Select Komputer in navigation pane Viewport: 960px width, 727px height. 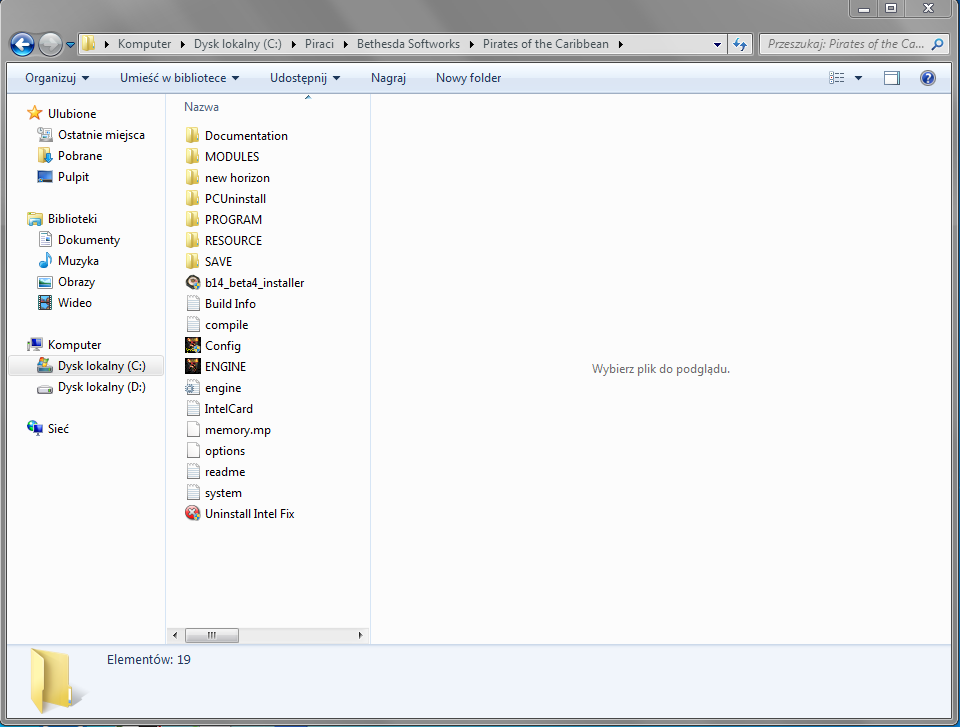point(65,344)
